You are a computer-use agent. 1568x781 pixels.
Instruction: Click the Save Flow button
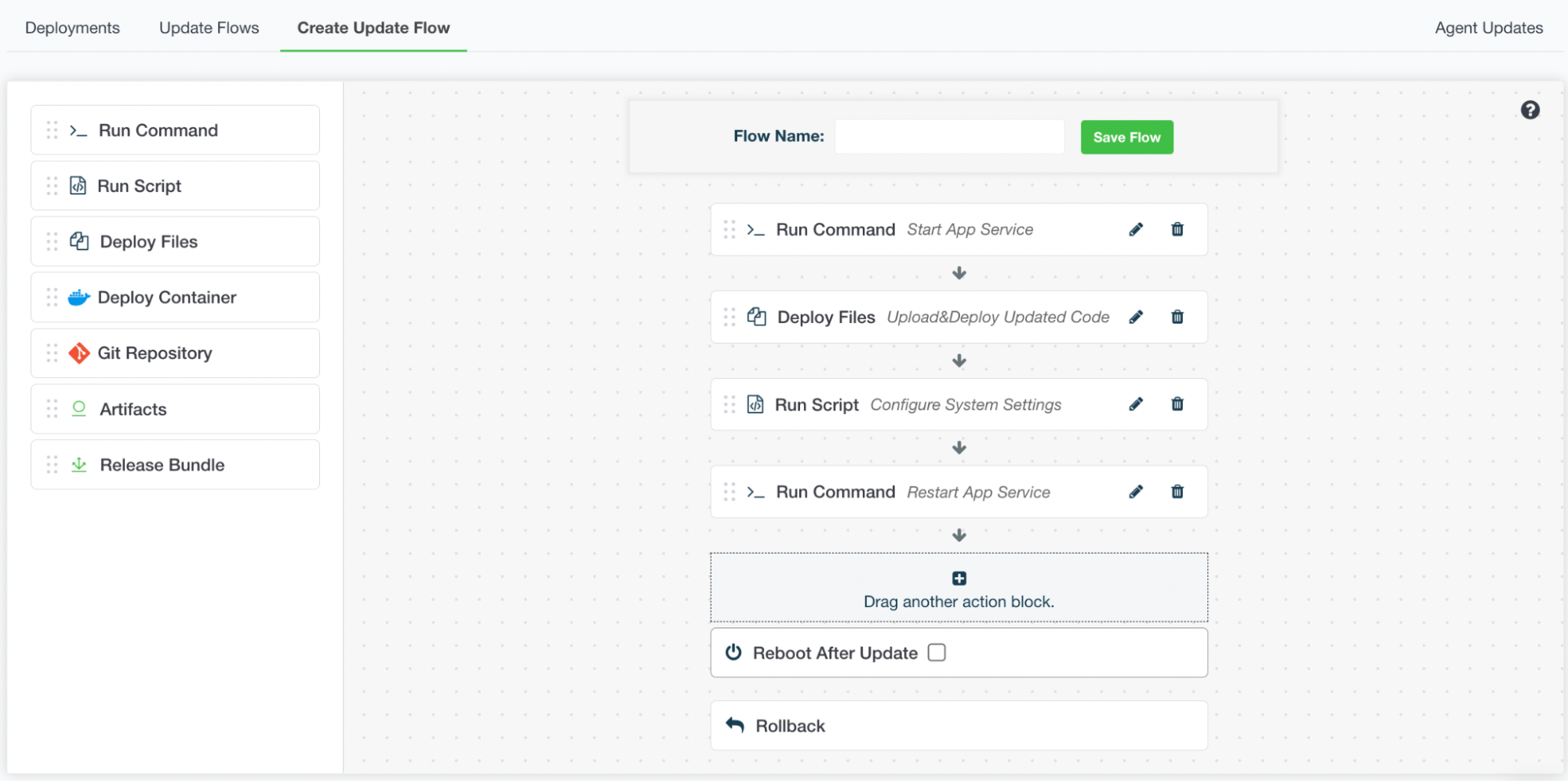(1126, 138)
